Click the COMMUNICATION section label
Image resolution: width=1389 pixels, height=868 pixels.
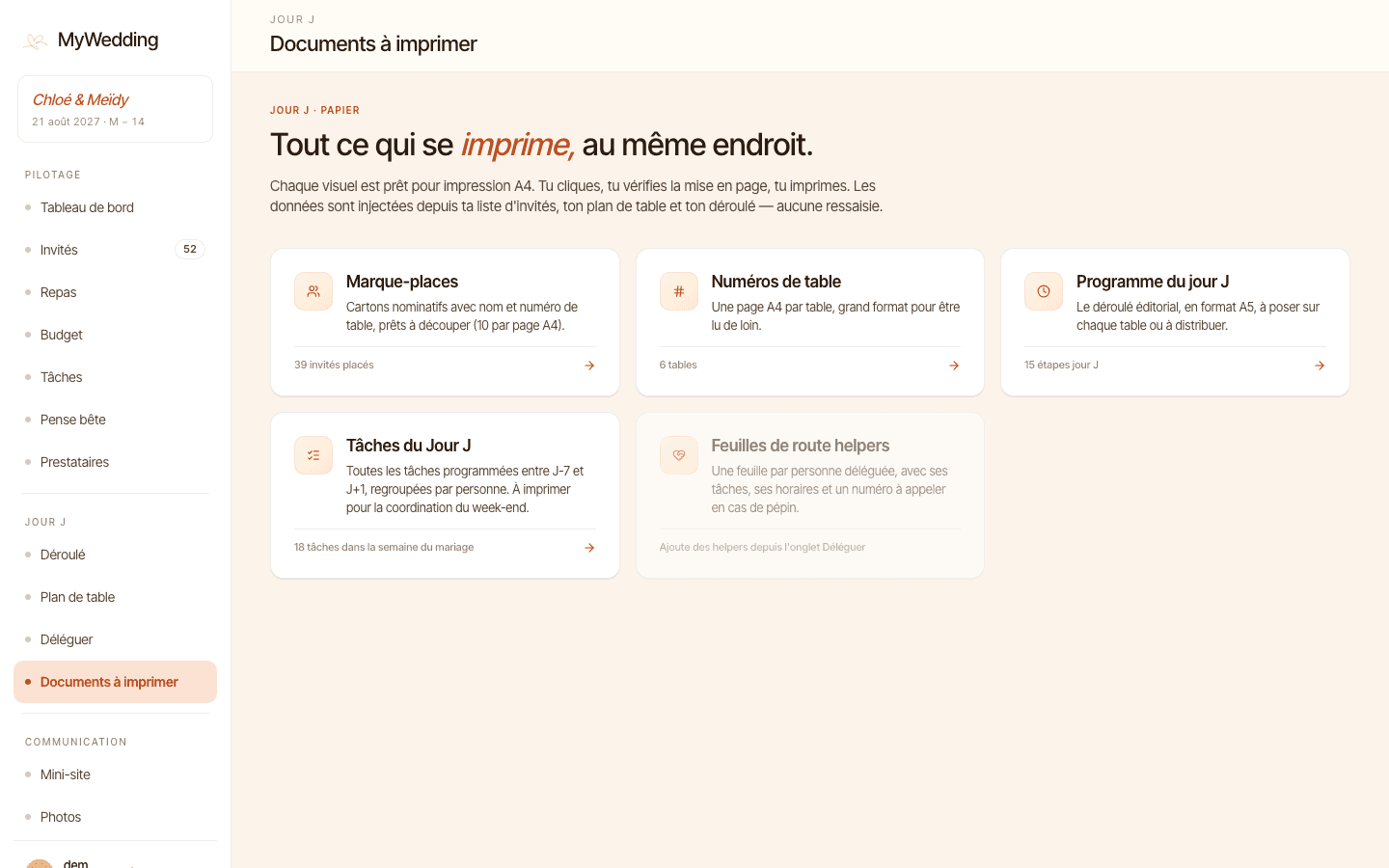click(76, 743)
